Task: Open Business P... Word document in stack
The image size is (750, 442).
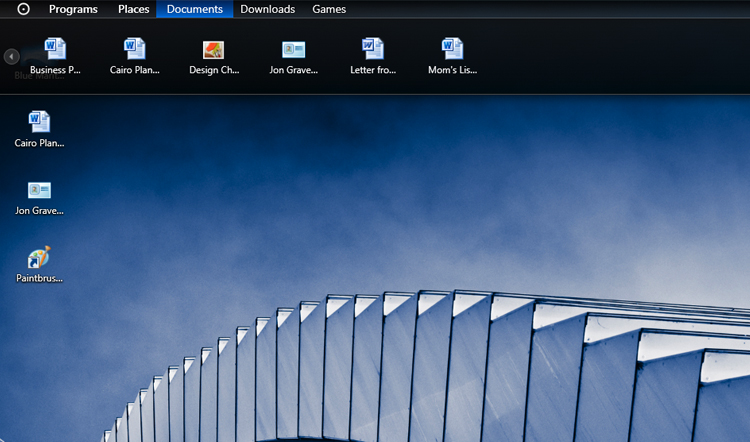Action: [55, 49]
